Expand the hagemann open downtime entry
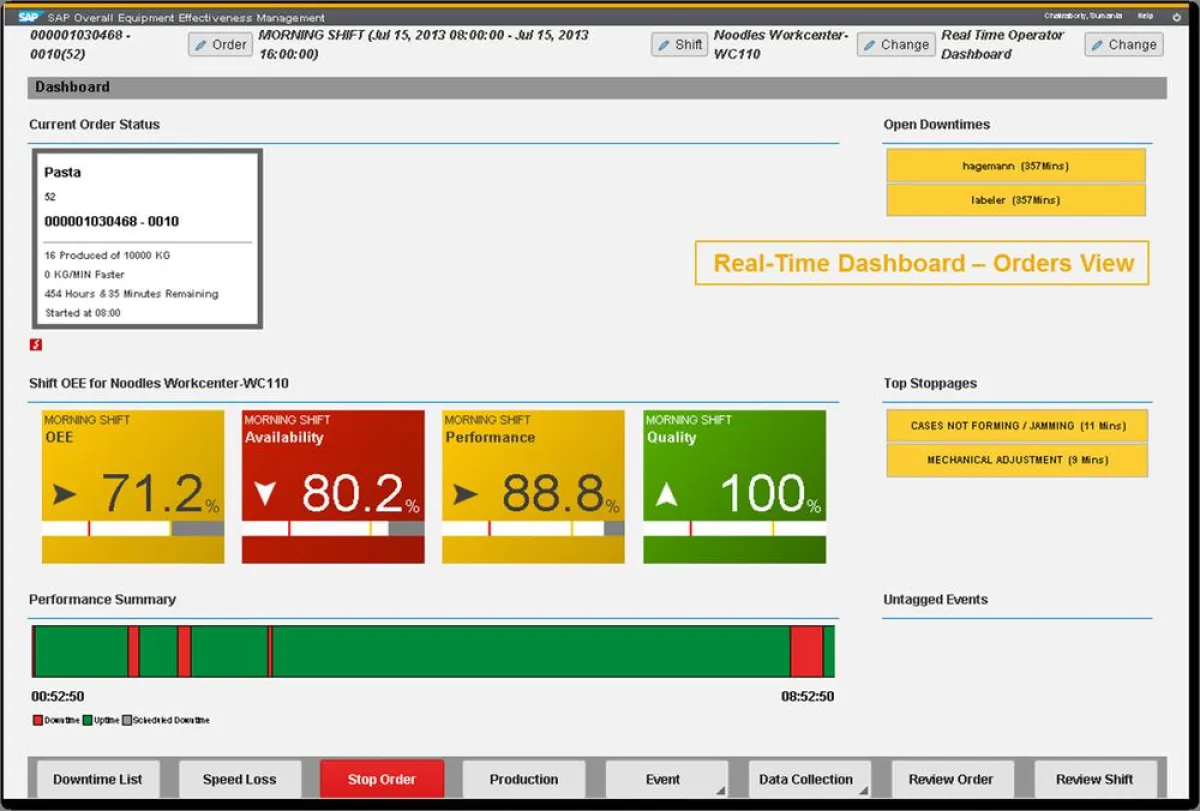The height and width of the screenshot is (811, 1200). tap(1015, 165)
